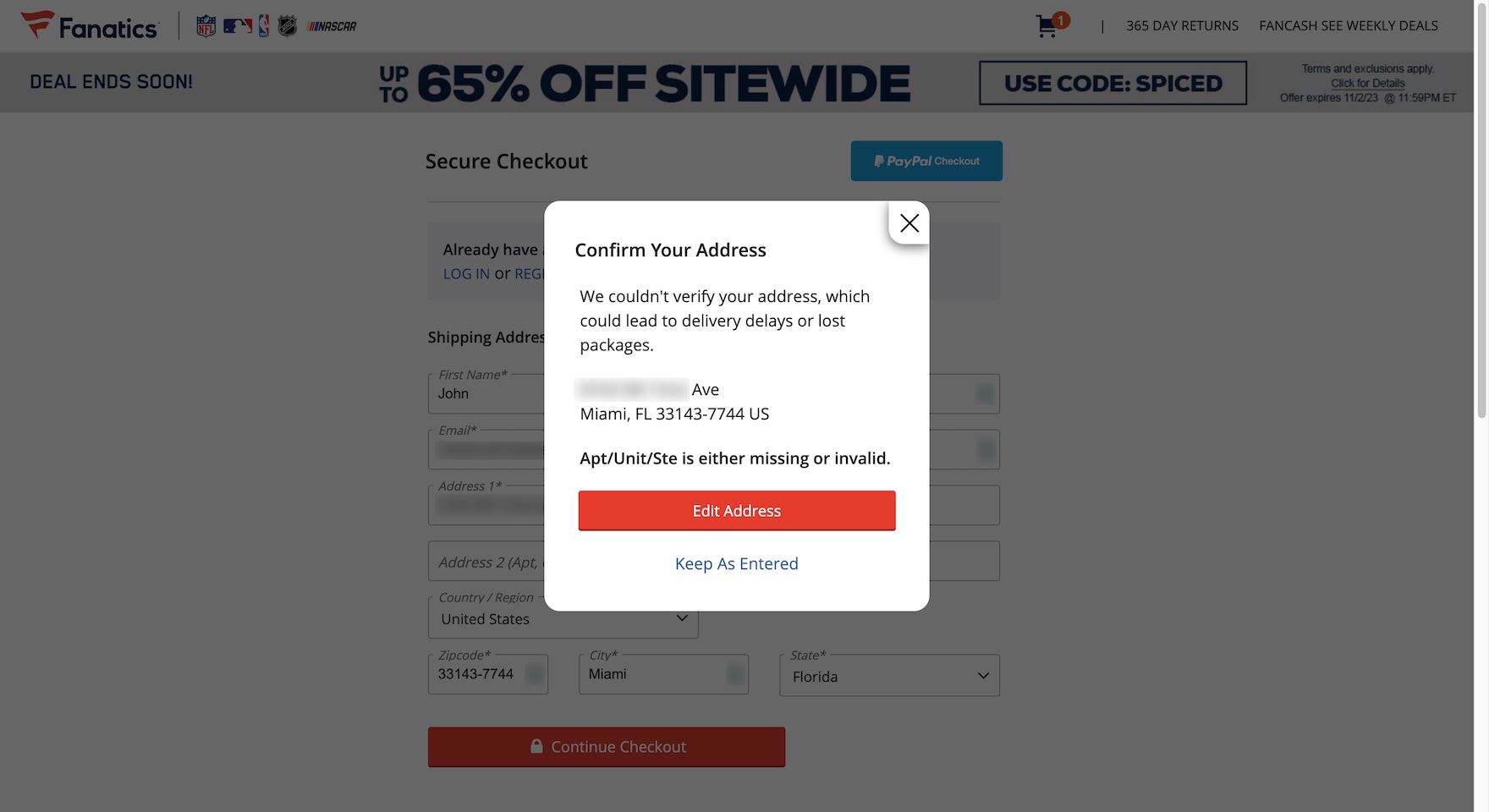Click the PayPal Checkout button
The height and width of the screenshot is (812, 1489).
[x=926, y=161]
